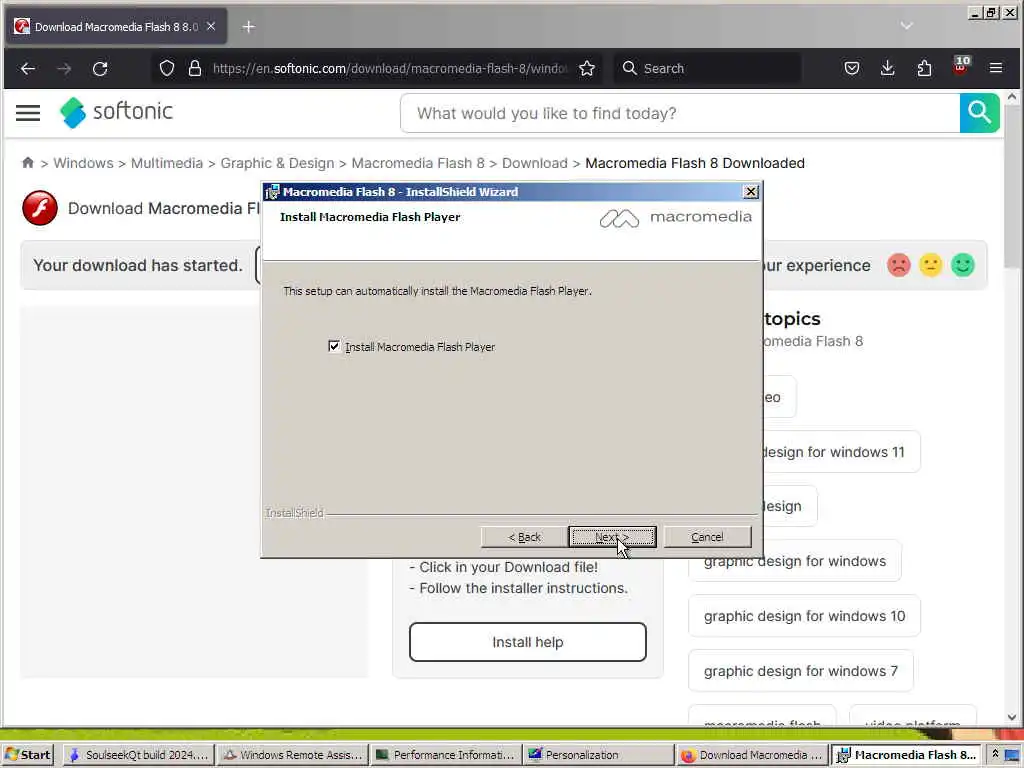Switch to Personalization taskbar item
The height and width of the screenshot is (768, 1024).
pos(598,755)
